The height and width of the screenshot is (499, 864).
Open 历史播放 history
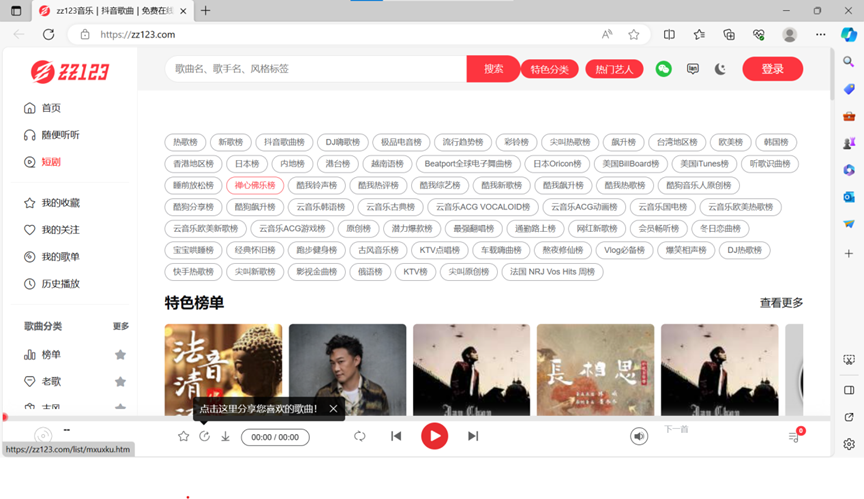[52, 284]
